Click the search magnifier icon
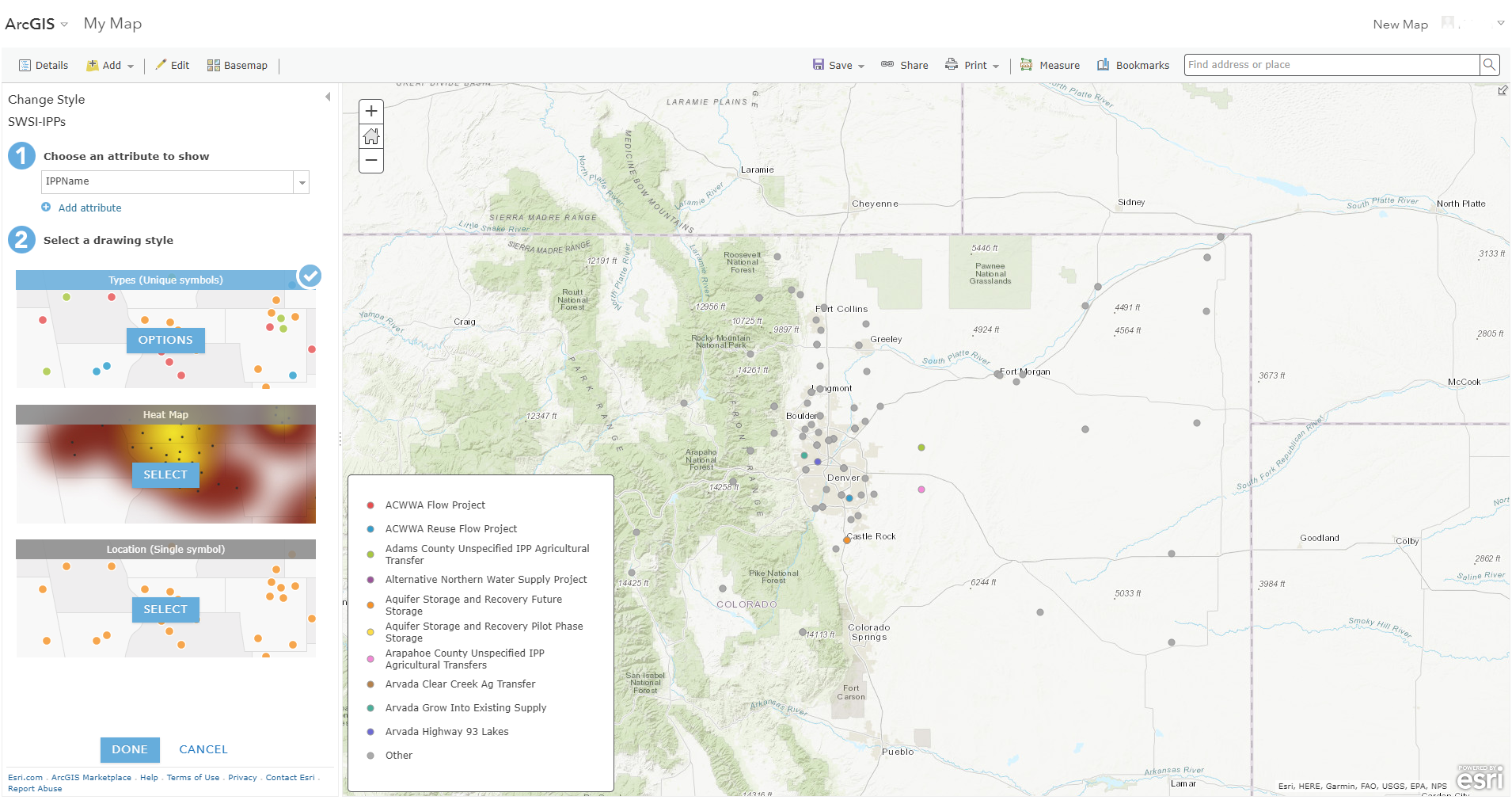The height and width of the screenshot is (800, 1512). (x=1489, y=65)
